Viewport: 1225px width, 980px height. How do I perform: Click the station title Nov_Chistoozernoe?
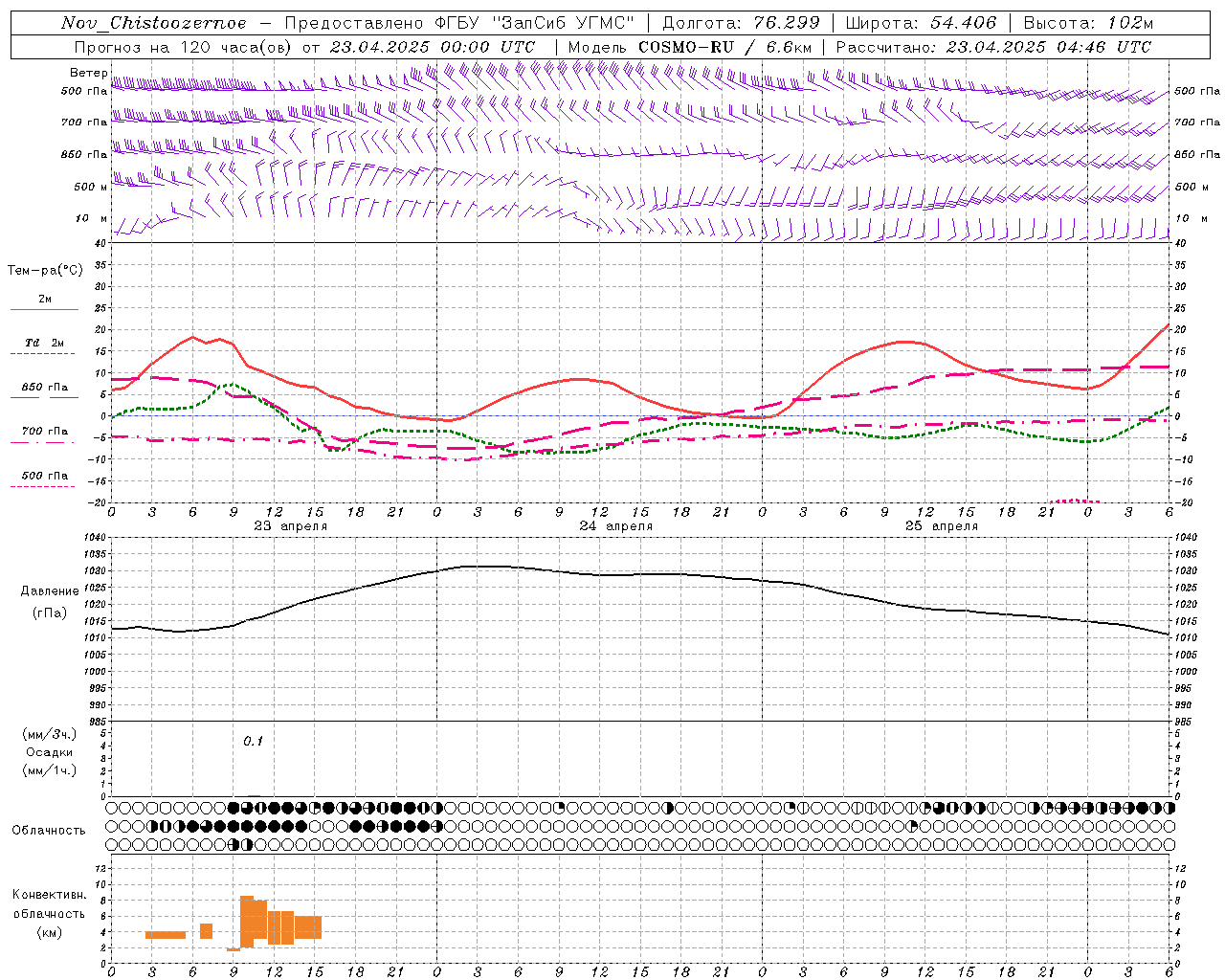coord(154,23)
